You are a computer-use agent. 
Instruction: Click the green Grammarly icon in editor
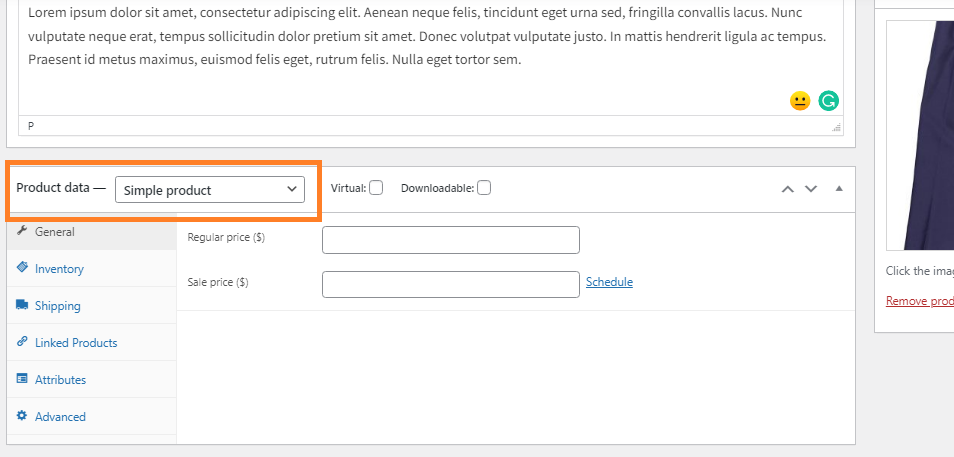pyautogui.click(x=828, y=100)
